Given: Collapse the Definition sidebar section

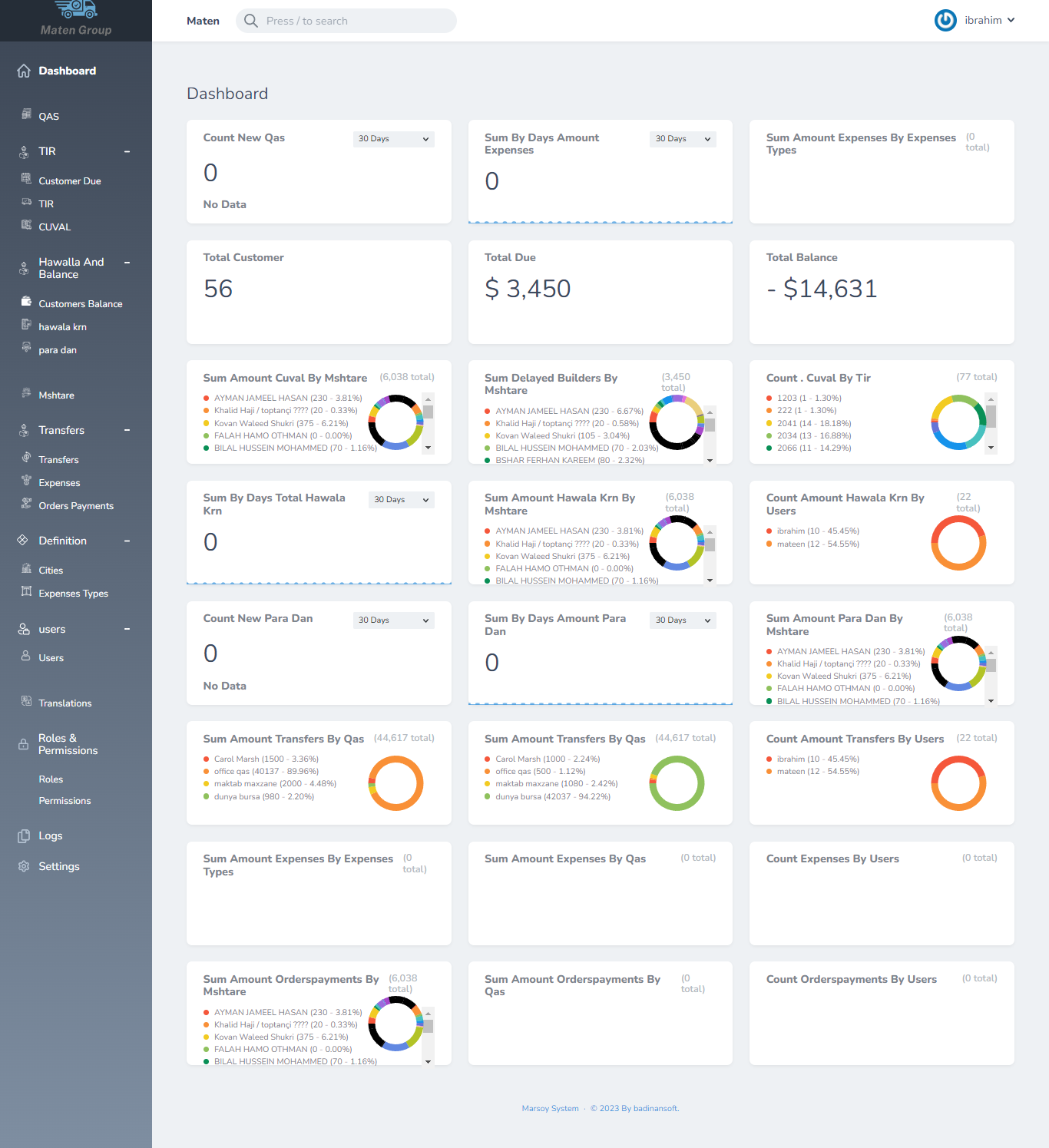Looking at the screenshot, I should tap(127, 541).
